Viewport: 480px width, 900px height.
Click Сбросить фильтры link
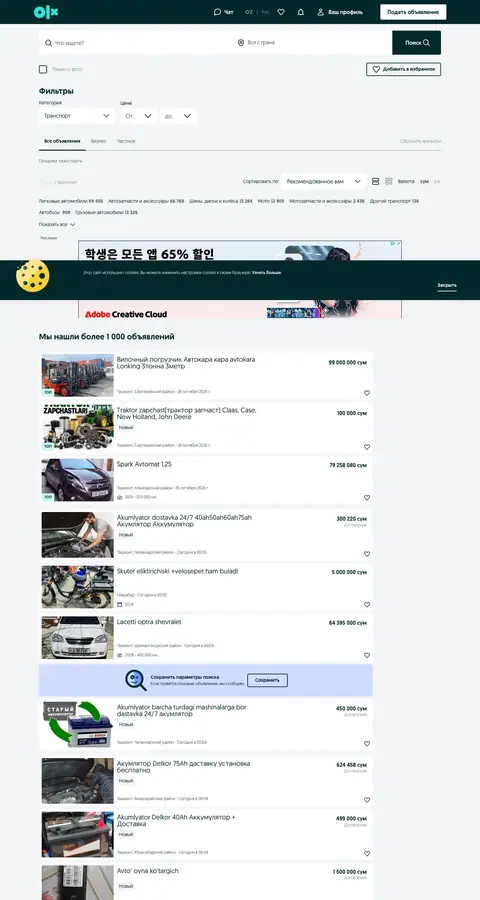coord(420,141)
